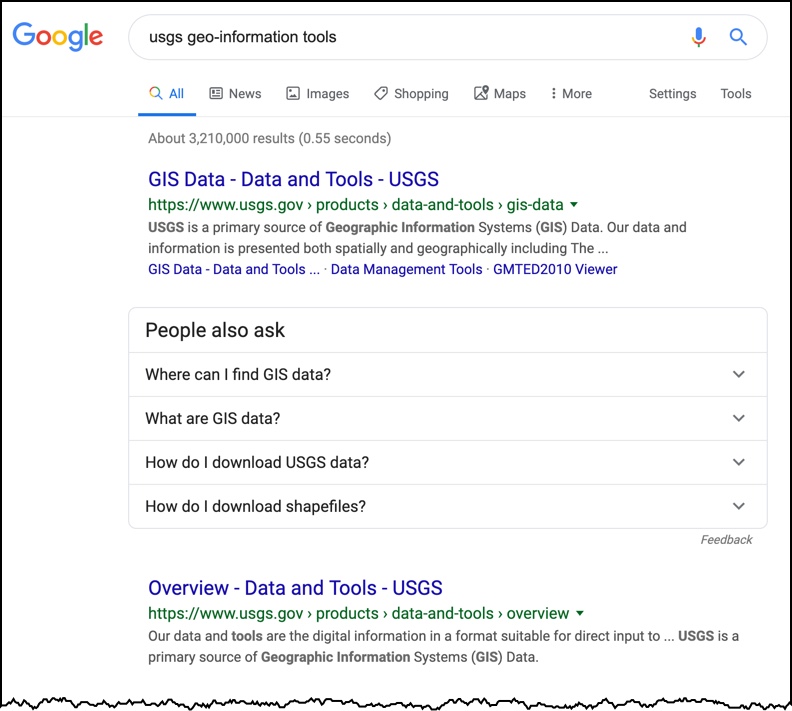Viewport: 792px width, 711px height.
Task: Switch to the Images tab
Action: 318,93
